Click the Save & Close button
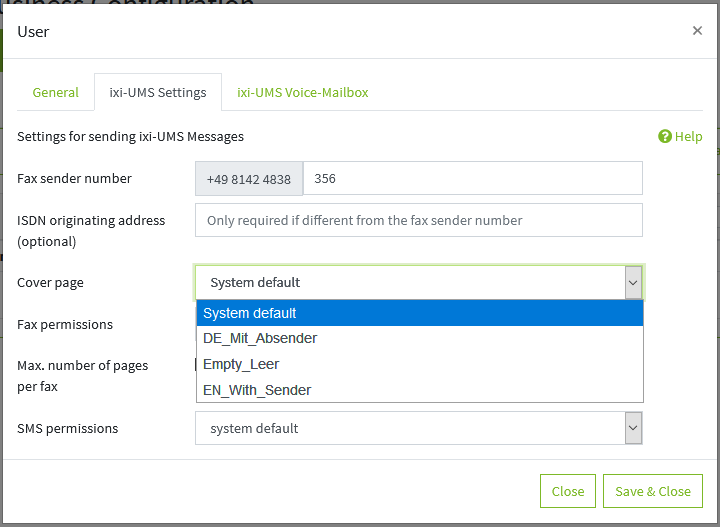 point(653,491)
